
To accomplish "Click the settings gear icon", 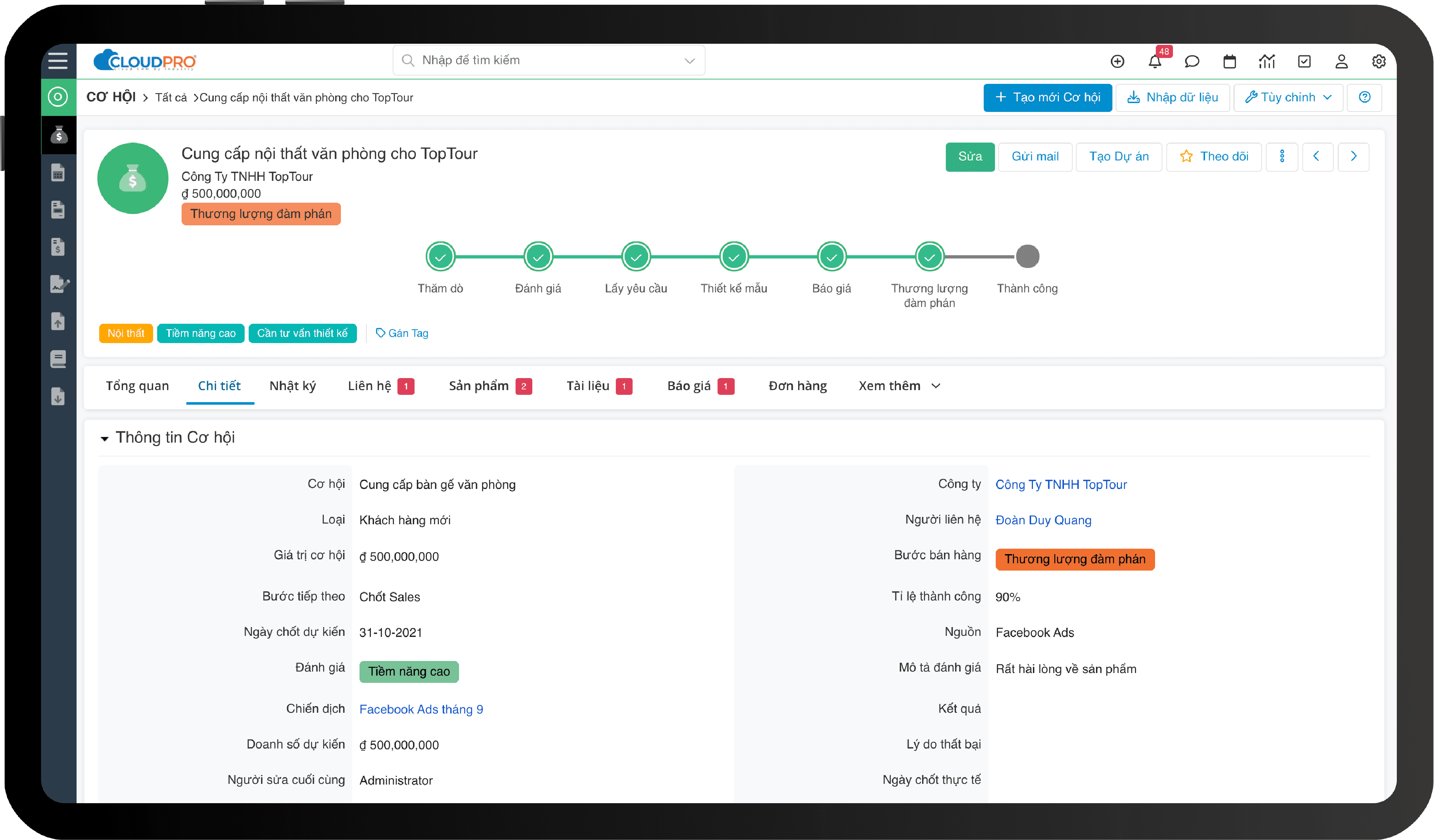I will [1378, 62].
